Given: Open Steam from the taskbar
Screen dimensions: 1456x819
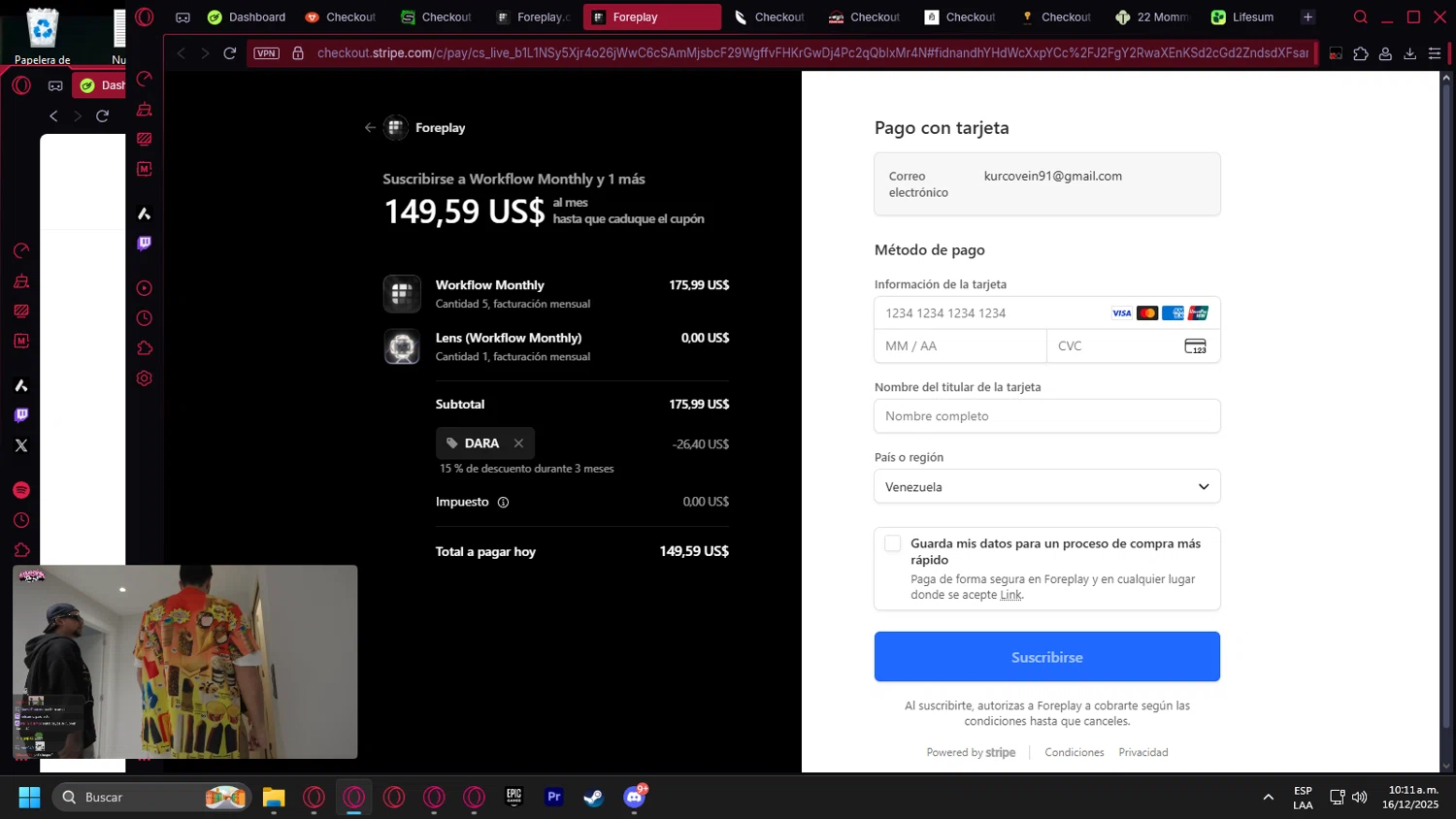Looking at the screenshot, I should tap(594, 797).
